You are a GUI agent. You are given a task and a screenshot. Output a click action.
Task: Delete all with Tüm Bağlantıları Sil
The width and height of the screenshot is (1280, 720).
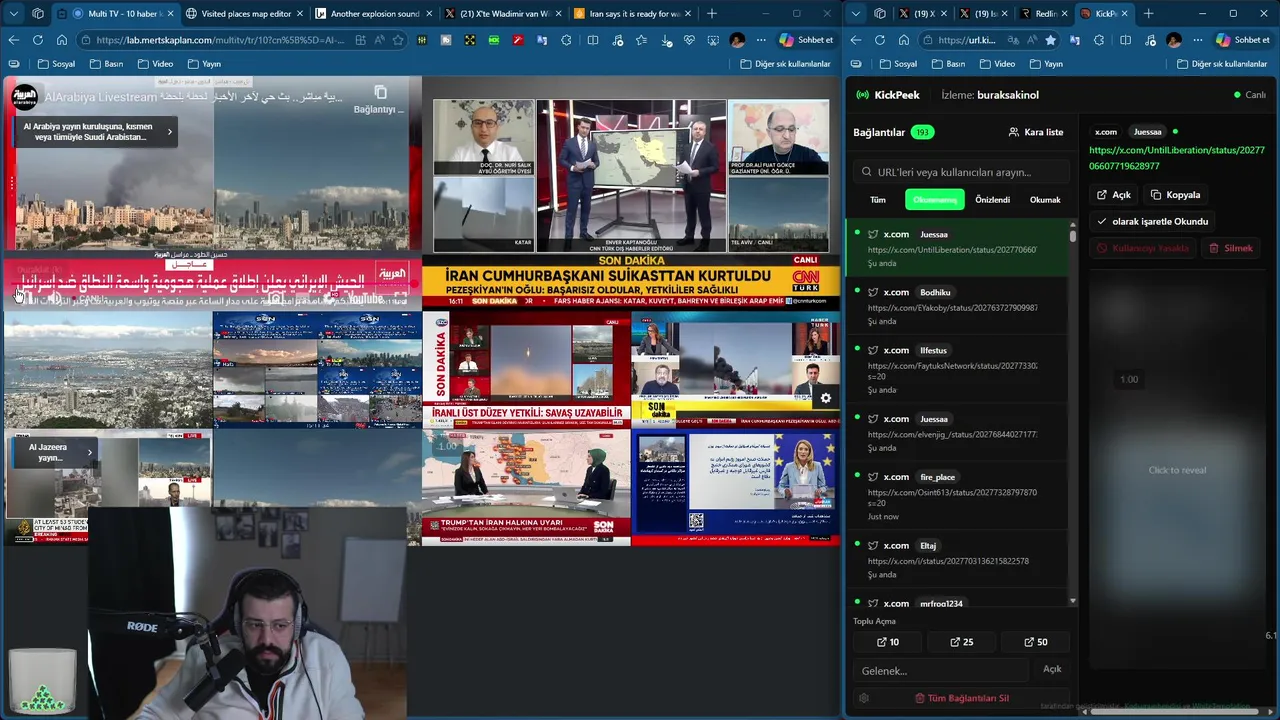961,698
